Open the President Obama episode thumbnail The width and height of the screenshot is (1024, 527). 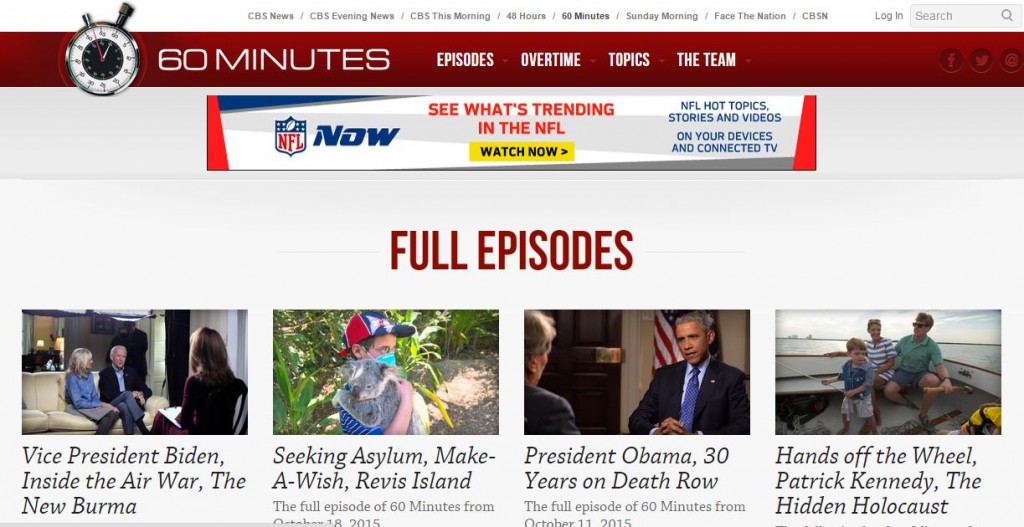637,372
